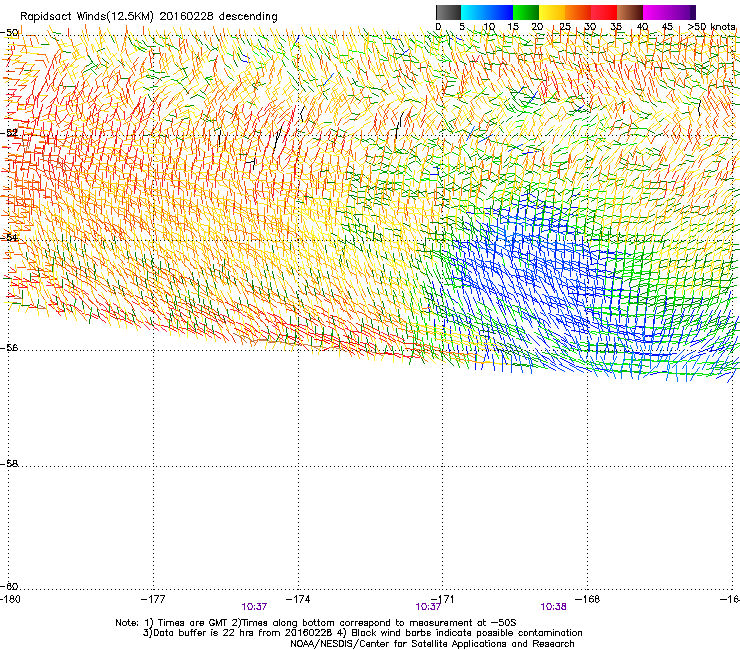
Task: Click the -58 latitude axis label
Action: coord(10,464)
